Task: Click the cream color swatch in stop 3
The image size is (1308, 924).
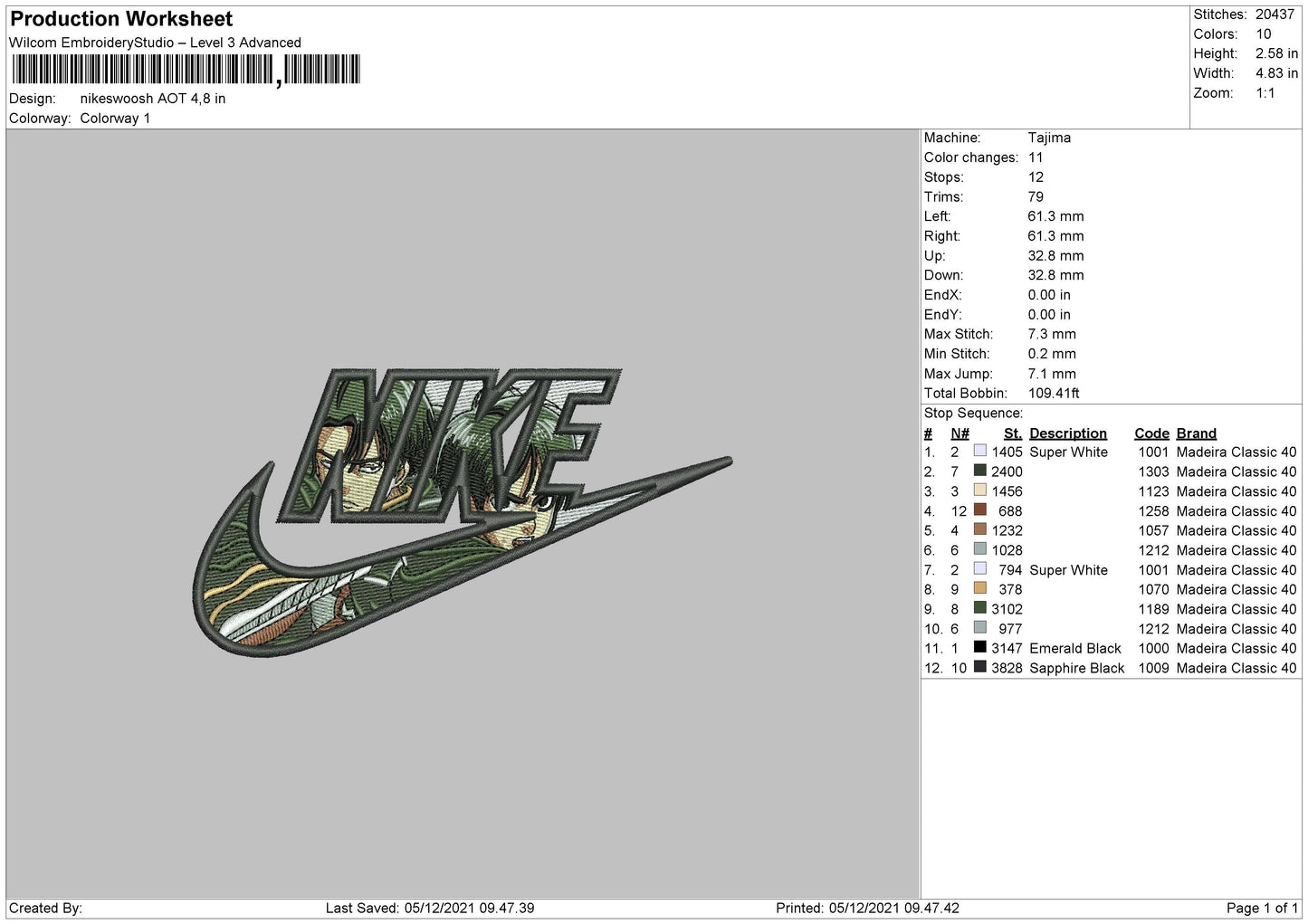Action: pyautogui.click(x=979, y=491)
